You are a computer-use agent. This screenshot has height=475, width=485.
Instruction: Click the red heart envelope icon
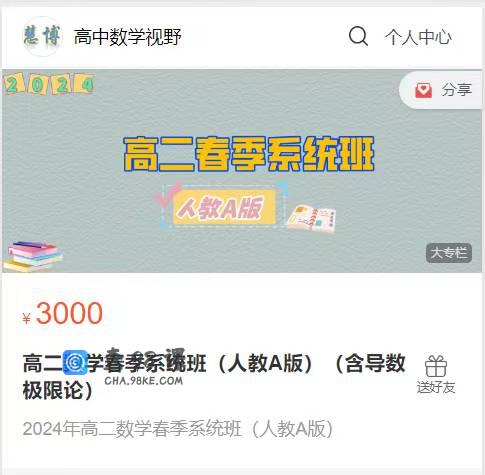pos(423,90)
